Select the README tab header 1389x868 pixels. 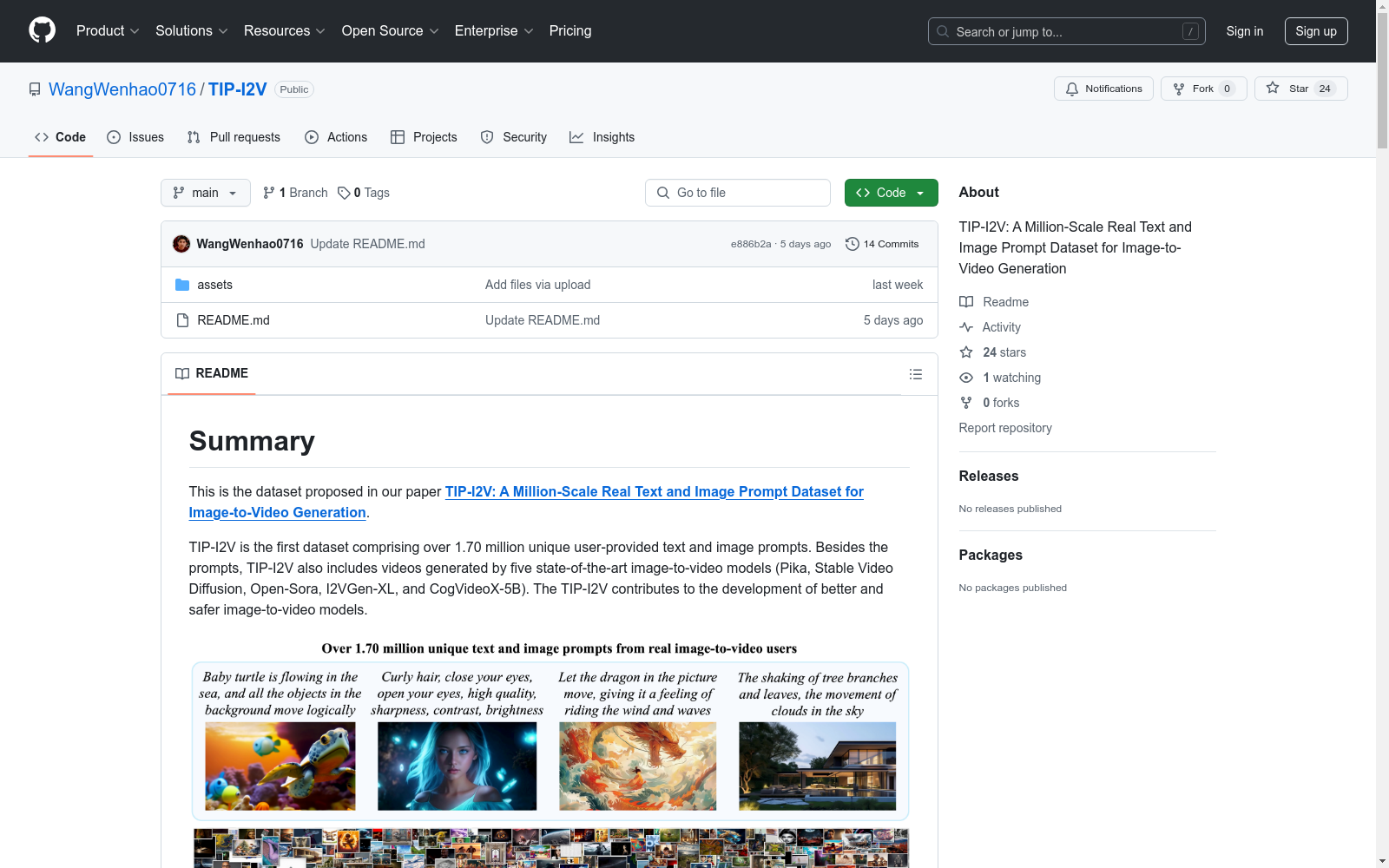click(x=212, y=373)
